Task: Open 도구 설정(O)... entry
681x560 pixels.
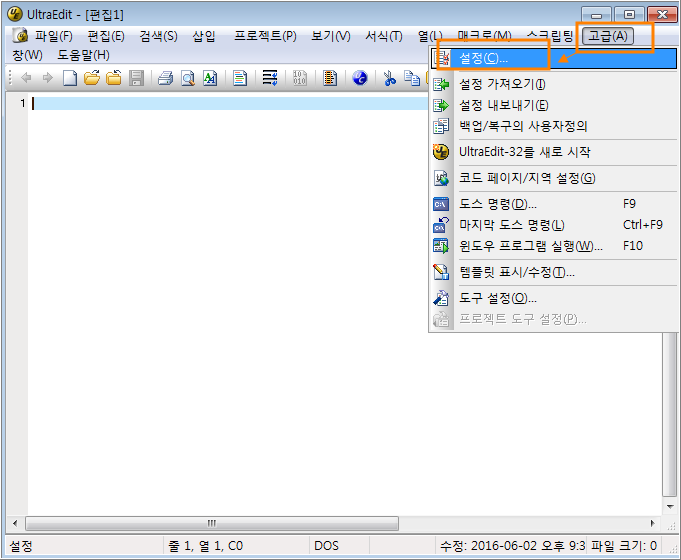Action: click(x=554, y=298)
